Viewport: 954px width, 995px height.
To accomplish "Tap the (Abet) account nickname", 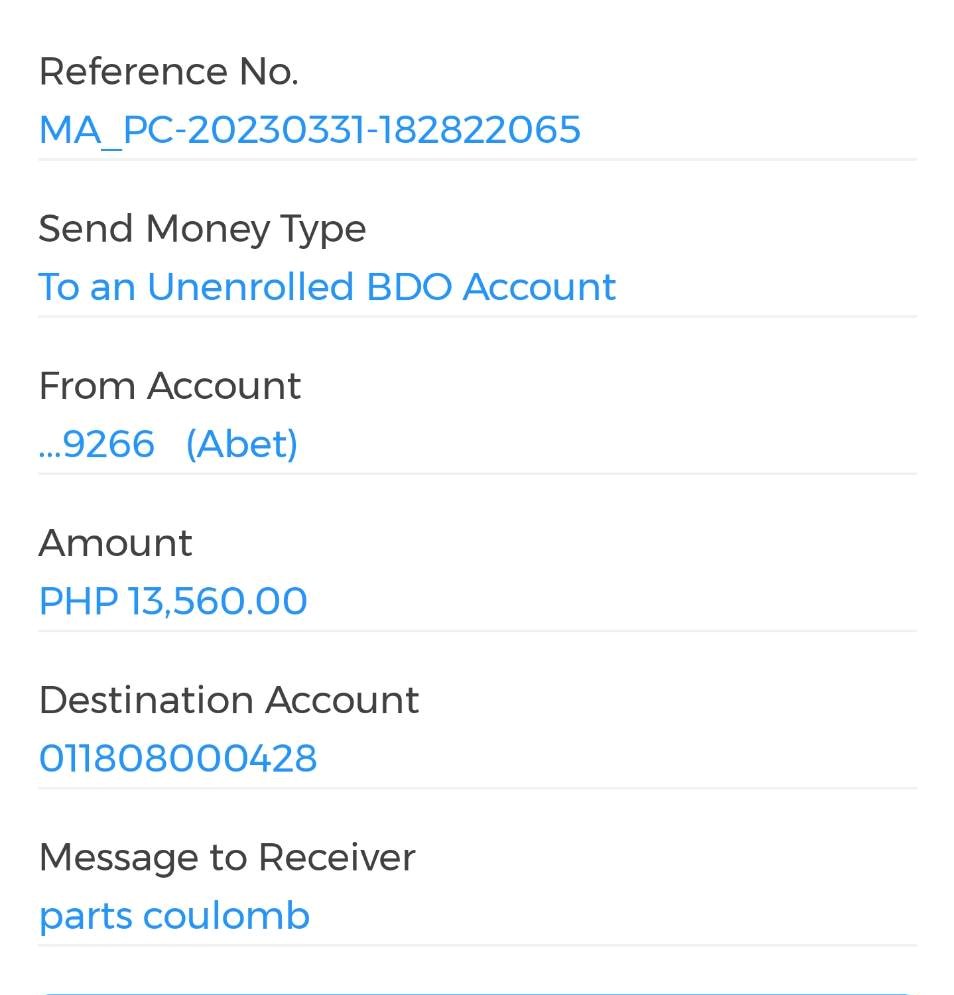I will point(242,444).
